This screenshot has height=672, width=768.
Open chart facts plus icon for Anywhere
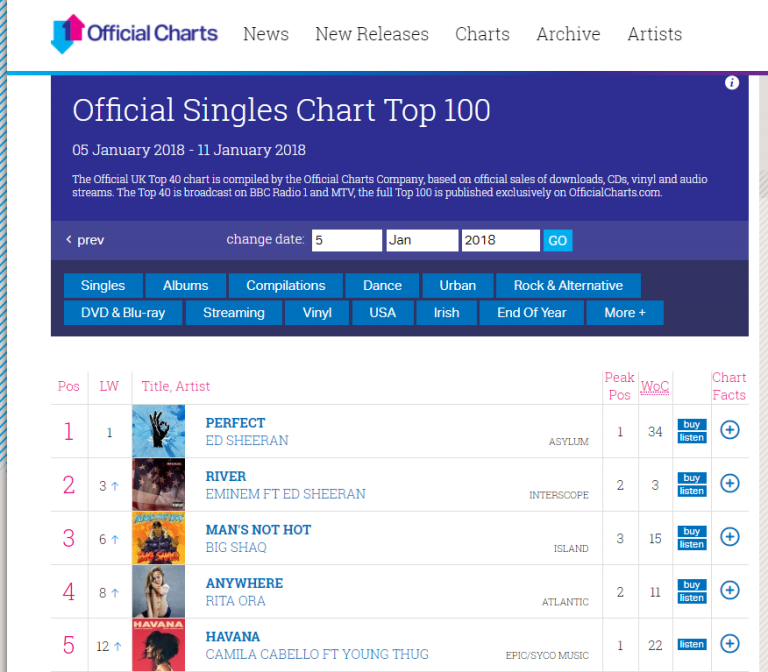point(730,590)
